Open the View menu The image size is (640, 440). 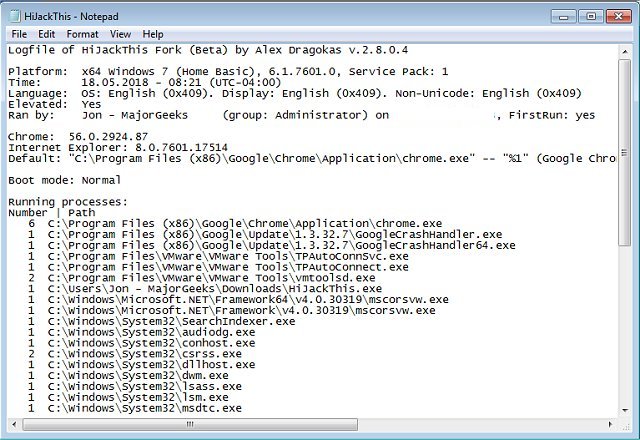[x=120, y=34]
